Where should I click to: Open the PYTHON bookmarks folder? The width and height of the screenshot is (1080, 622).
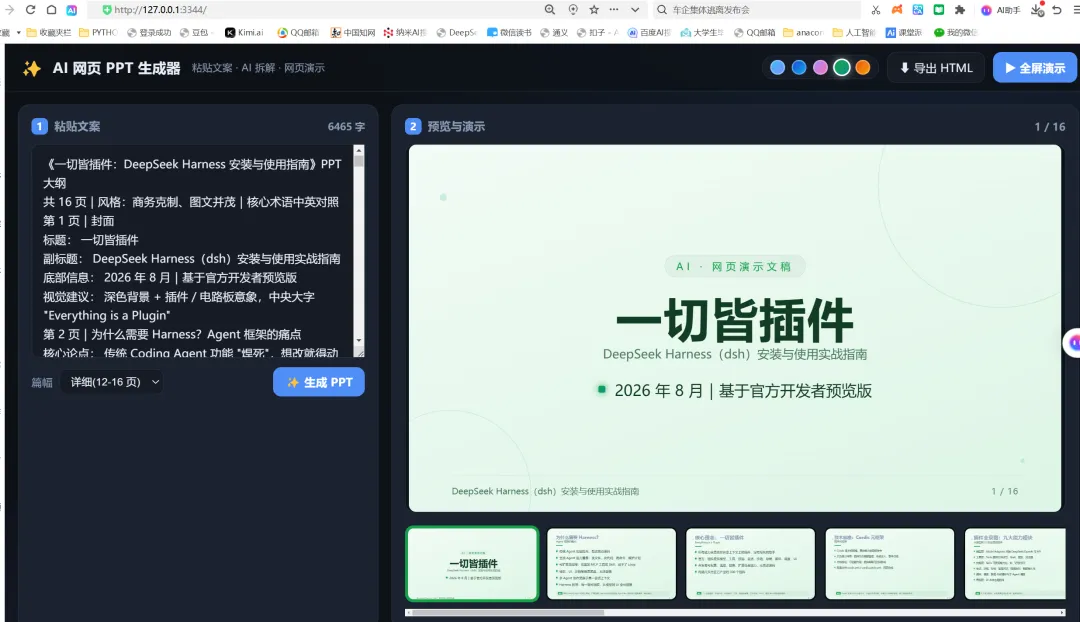98,32
